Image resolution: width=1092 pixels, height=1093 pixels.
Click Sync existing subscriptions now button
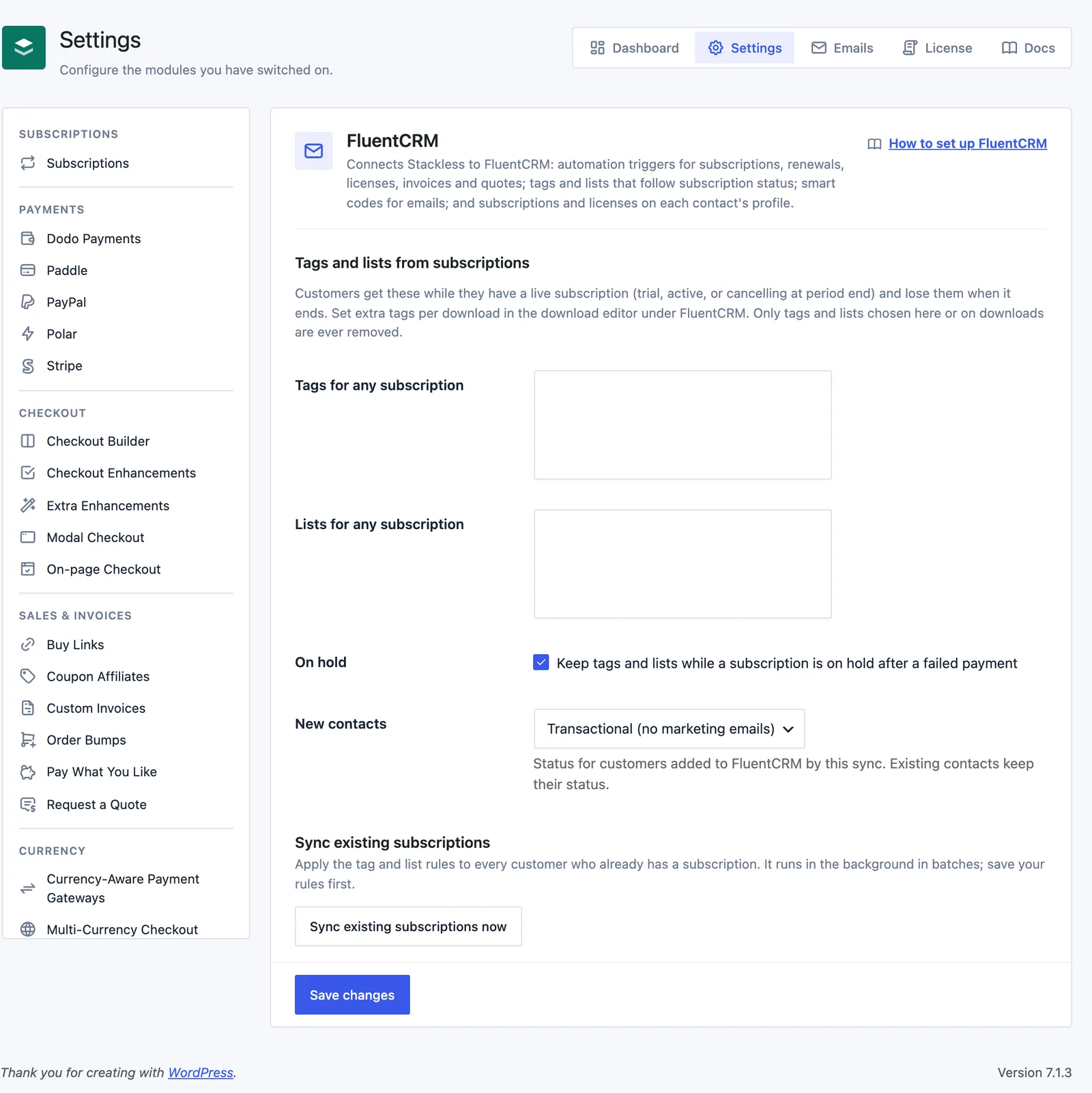click(x=408, y=926)
